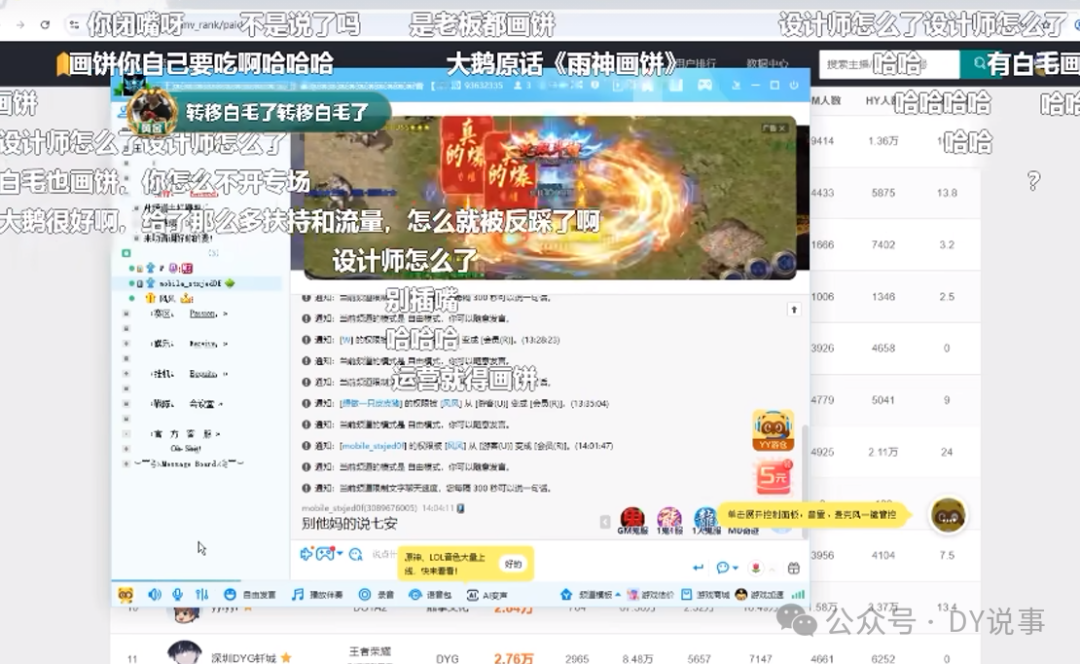Open the audio mixer equalizer icon
The height and width of the screenshot is (664, 1080).
point(202,594)
